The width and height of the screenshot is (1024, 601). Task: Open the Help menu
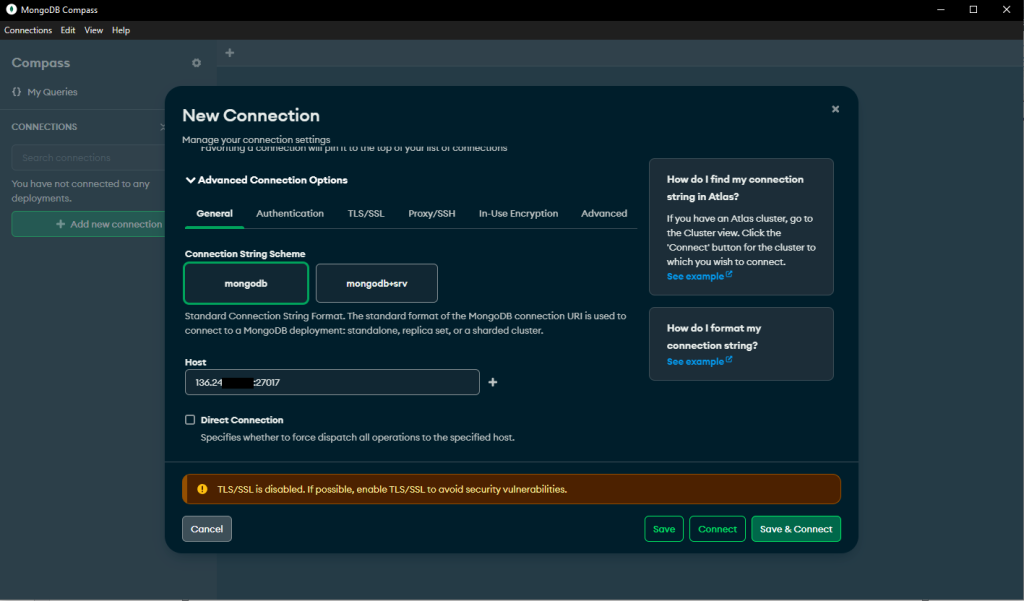121,30
